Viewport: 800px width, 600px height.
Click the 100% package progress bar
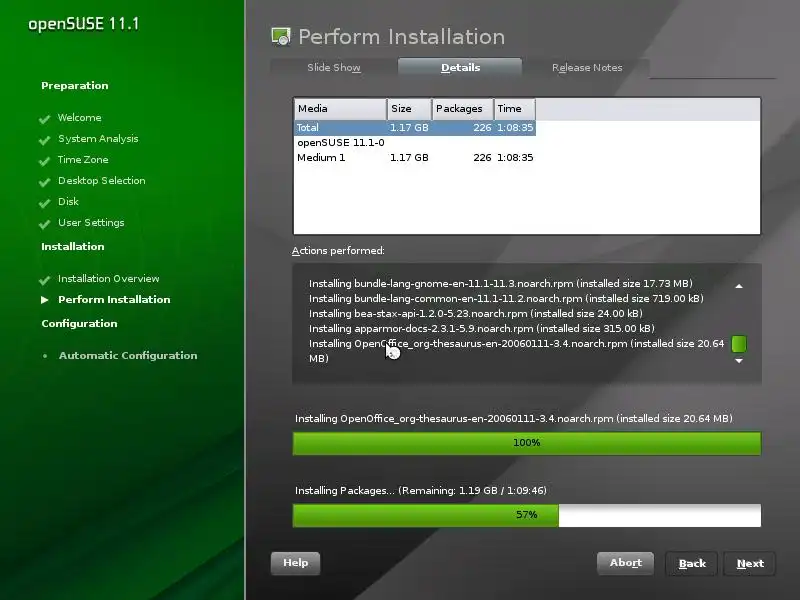pos(527,443)
